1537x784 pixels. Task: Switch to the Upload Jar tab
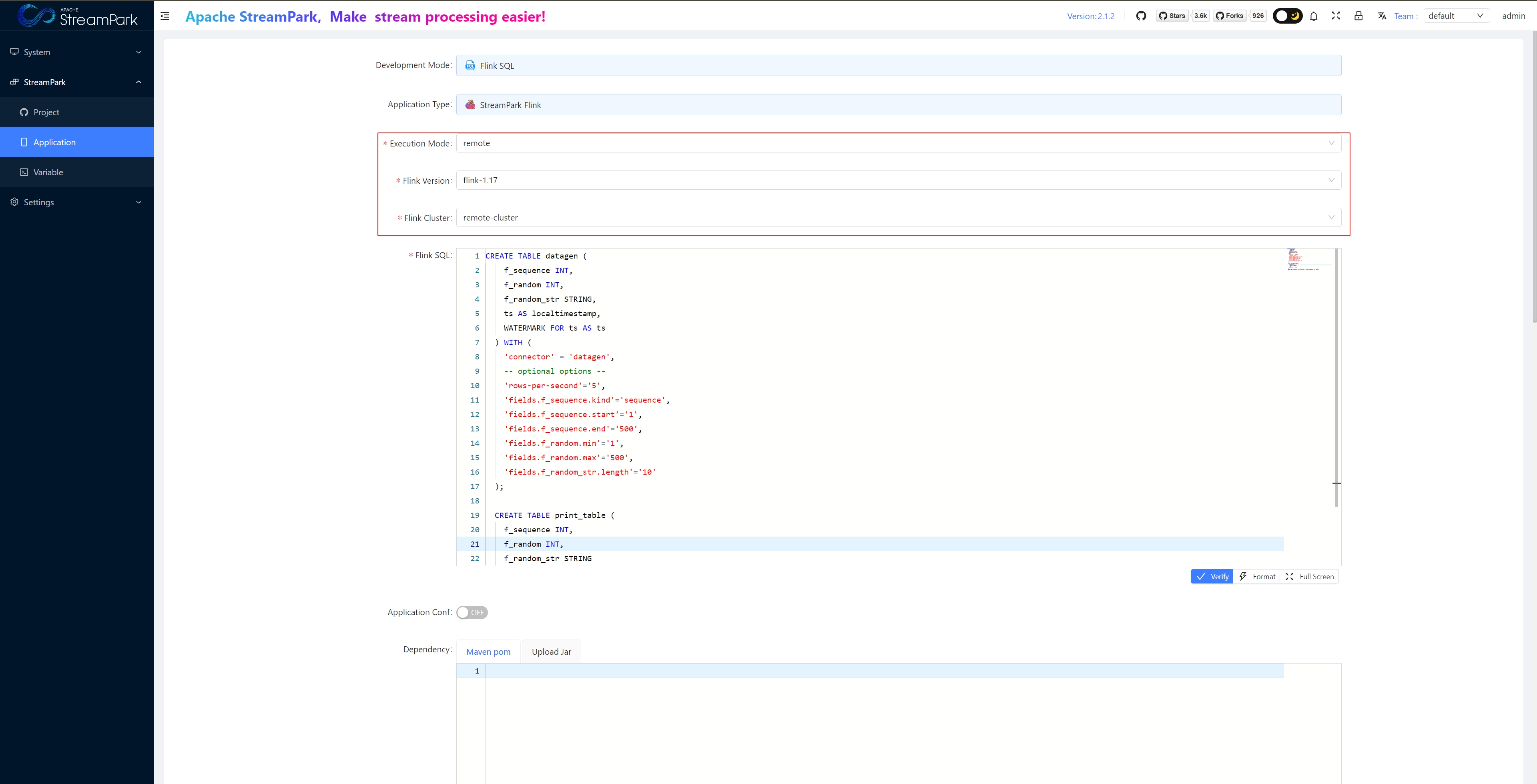tap(551, 652)
